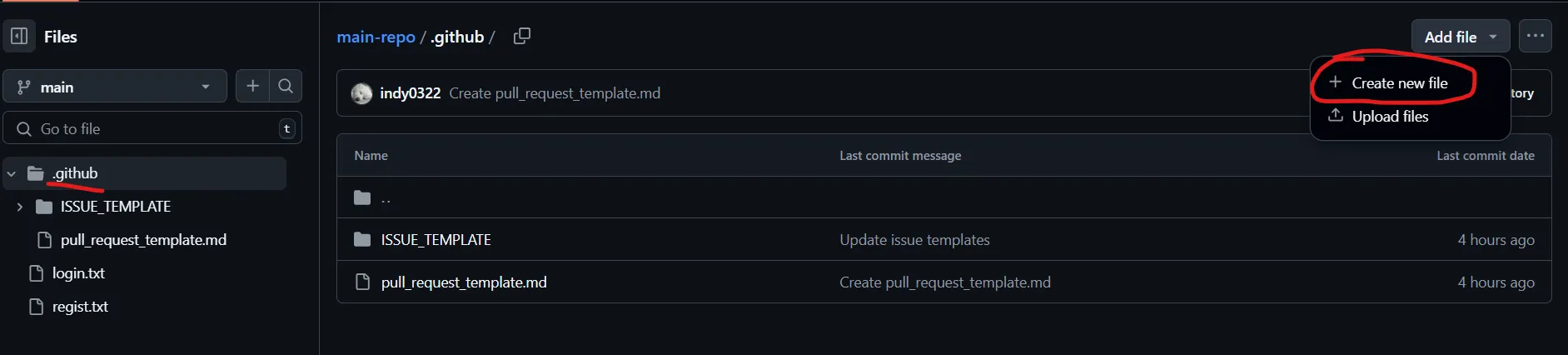The image size is (1568, 355).
Task: Open the Update issue templates commit message
Action: (x=914, y=240)
